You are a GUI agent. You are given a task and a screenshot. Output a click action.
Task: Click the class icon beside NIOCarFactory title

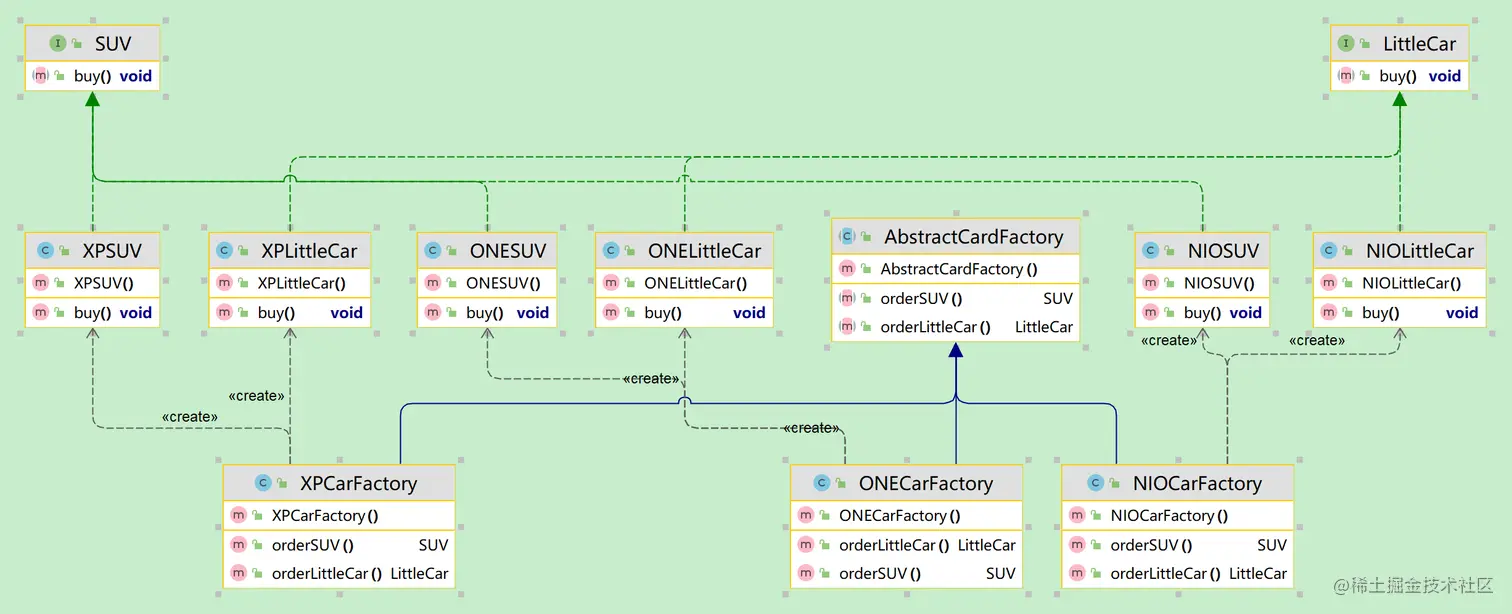[x=1096, y=483]
